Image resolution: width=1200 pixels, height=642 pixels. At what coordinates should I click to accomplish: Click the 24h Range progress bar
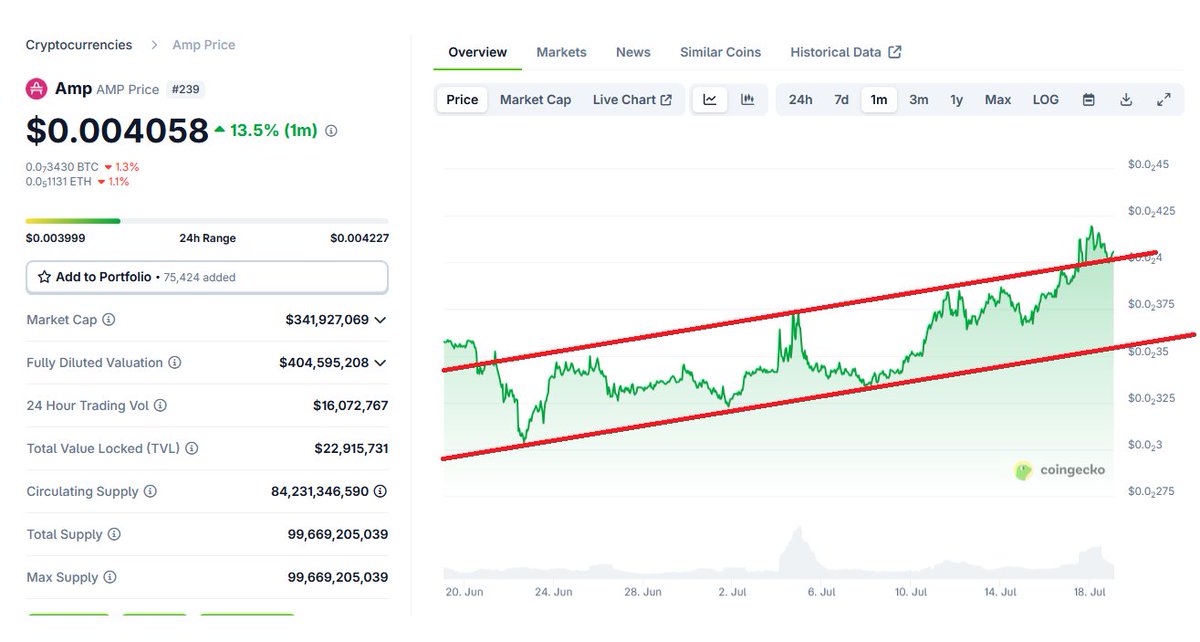click(207, 221)
